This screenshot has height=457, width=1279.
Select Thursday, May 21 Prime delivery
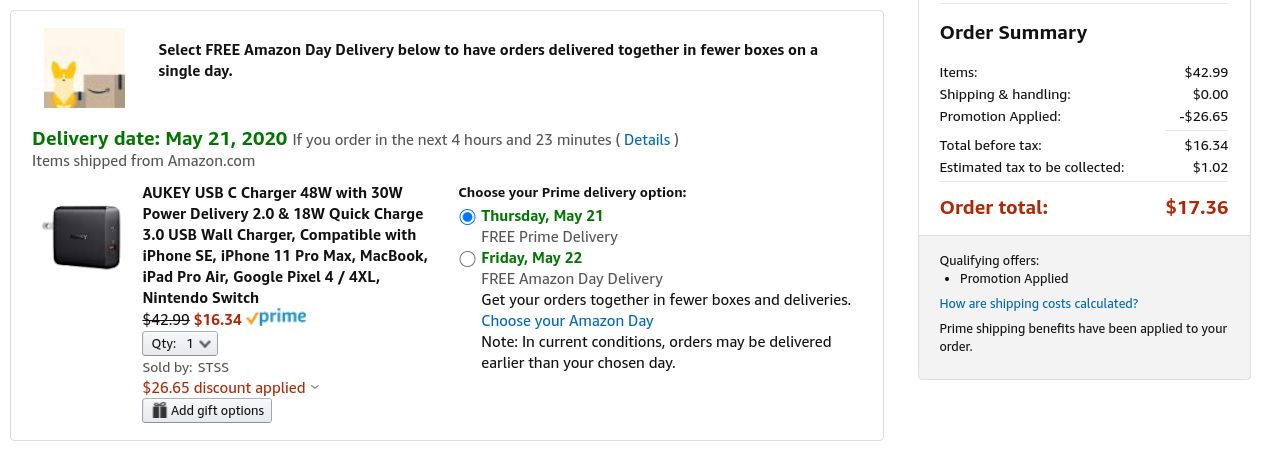[467, 216]
